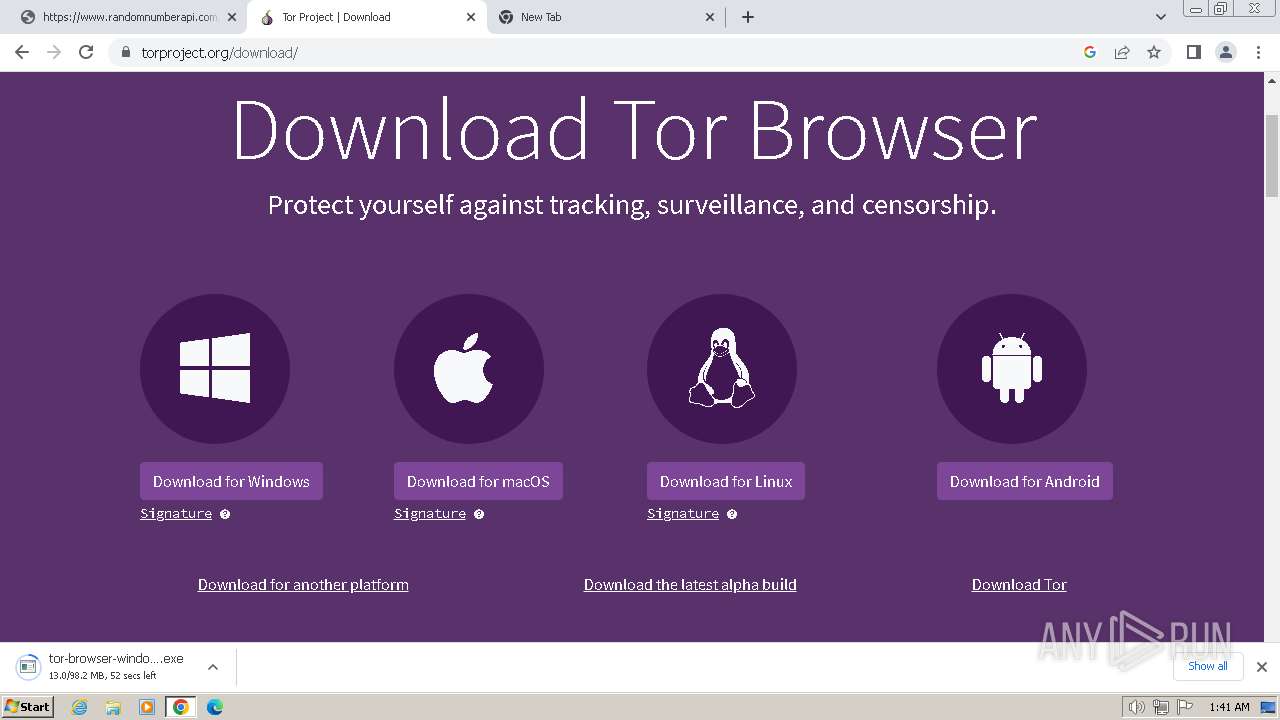Click the download progress file icon

(28, 667)
